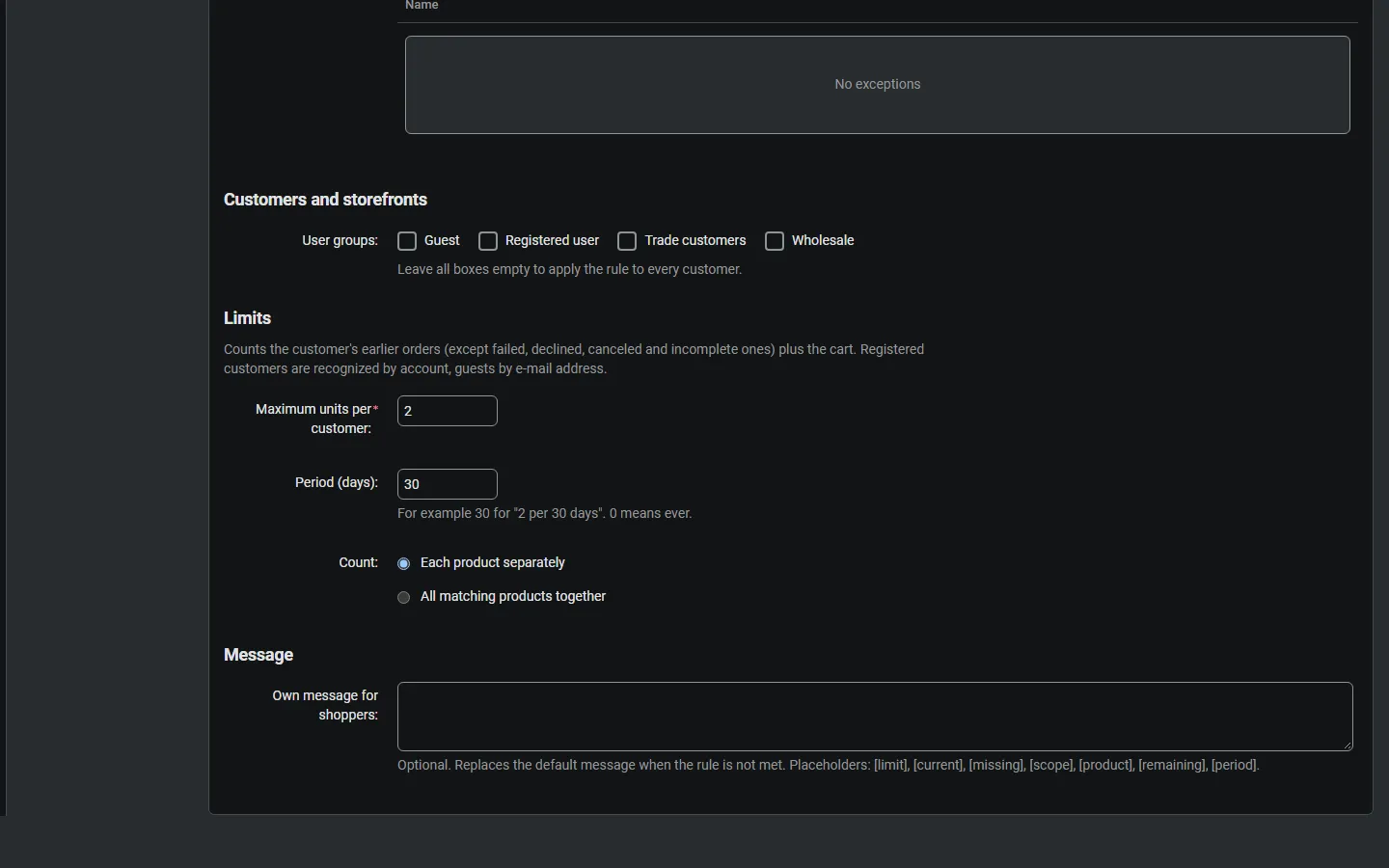Viewport: 1389px width, 868px height.
Task: Click the 'Period (days):' label
Action: [x=337, y=482]
